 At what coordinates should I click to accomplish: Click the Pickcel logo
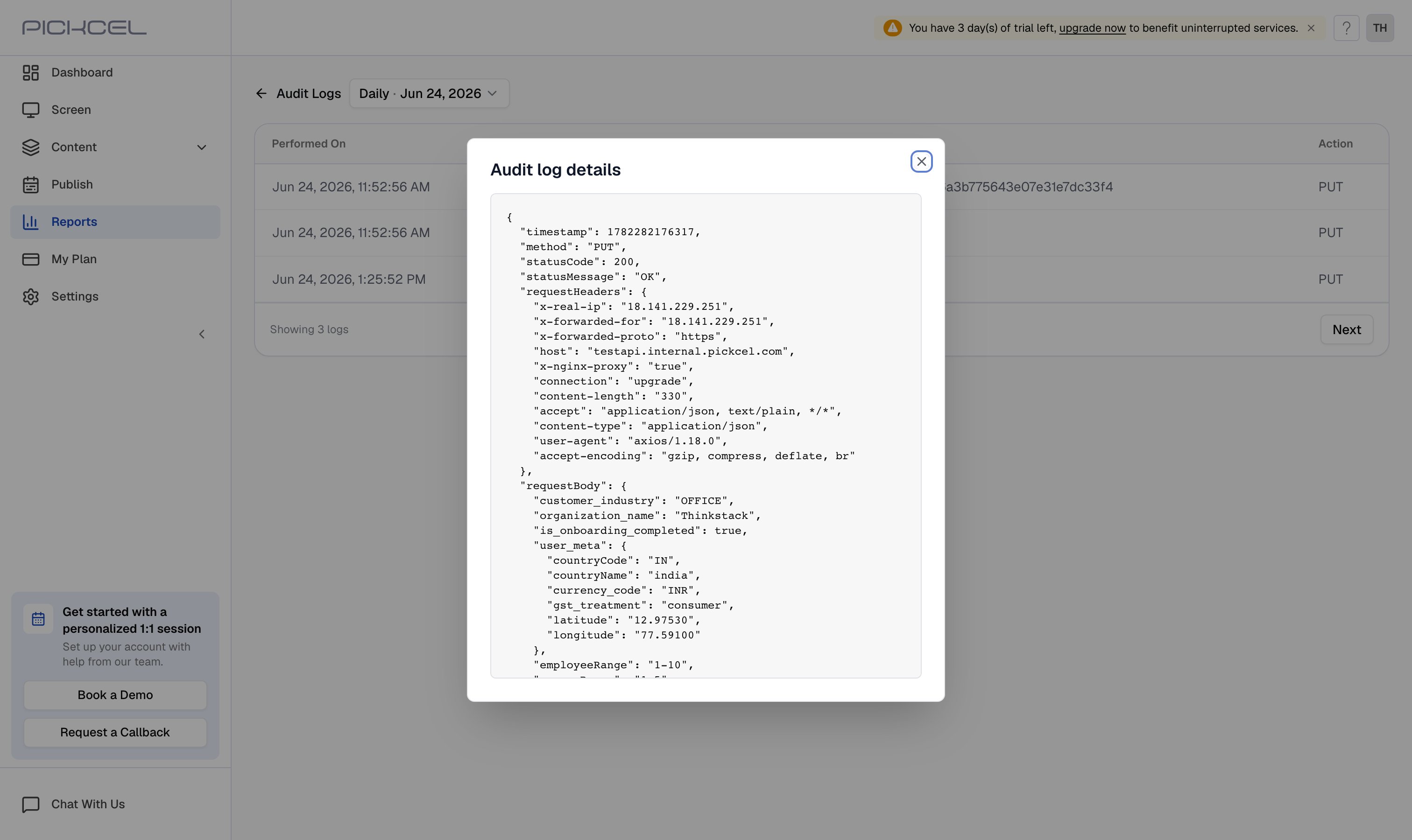click(x=85, y=28)
